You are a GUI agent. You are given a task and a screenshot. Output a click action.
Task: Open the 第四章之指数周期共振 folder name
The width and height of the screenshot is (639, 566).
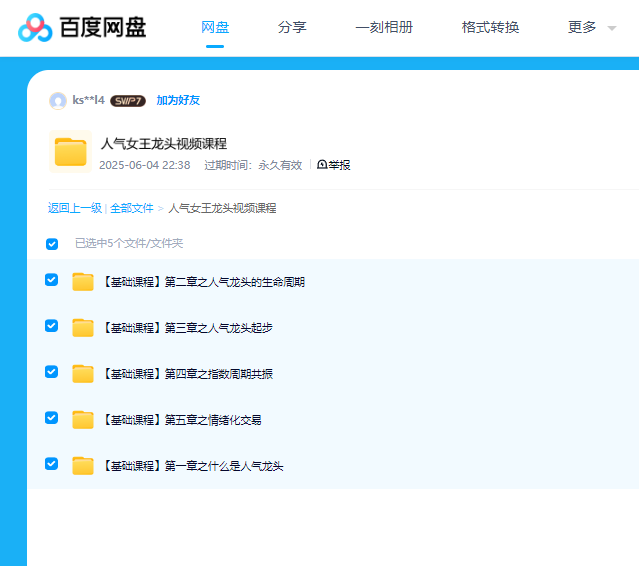188,374
